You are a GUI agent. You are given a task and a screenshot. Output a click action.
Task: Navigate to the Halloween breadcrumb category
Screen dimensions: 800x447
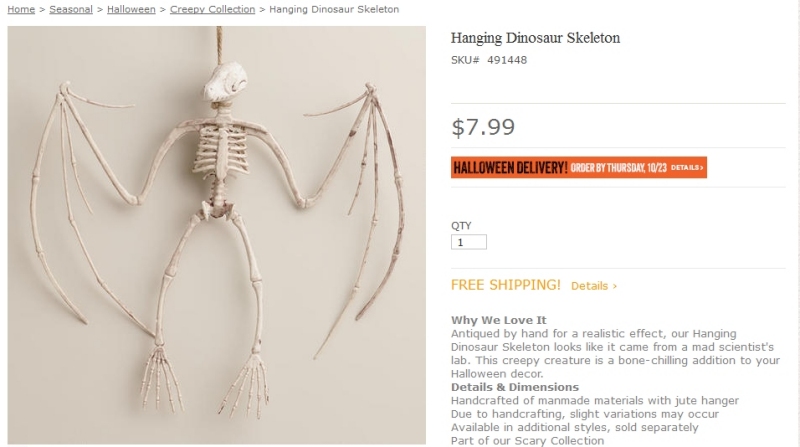[131, 9]
